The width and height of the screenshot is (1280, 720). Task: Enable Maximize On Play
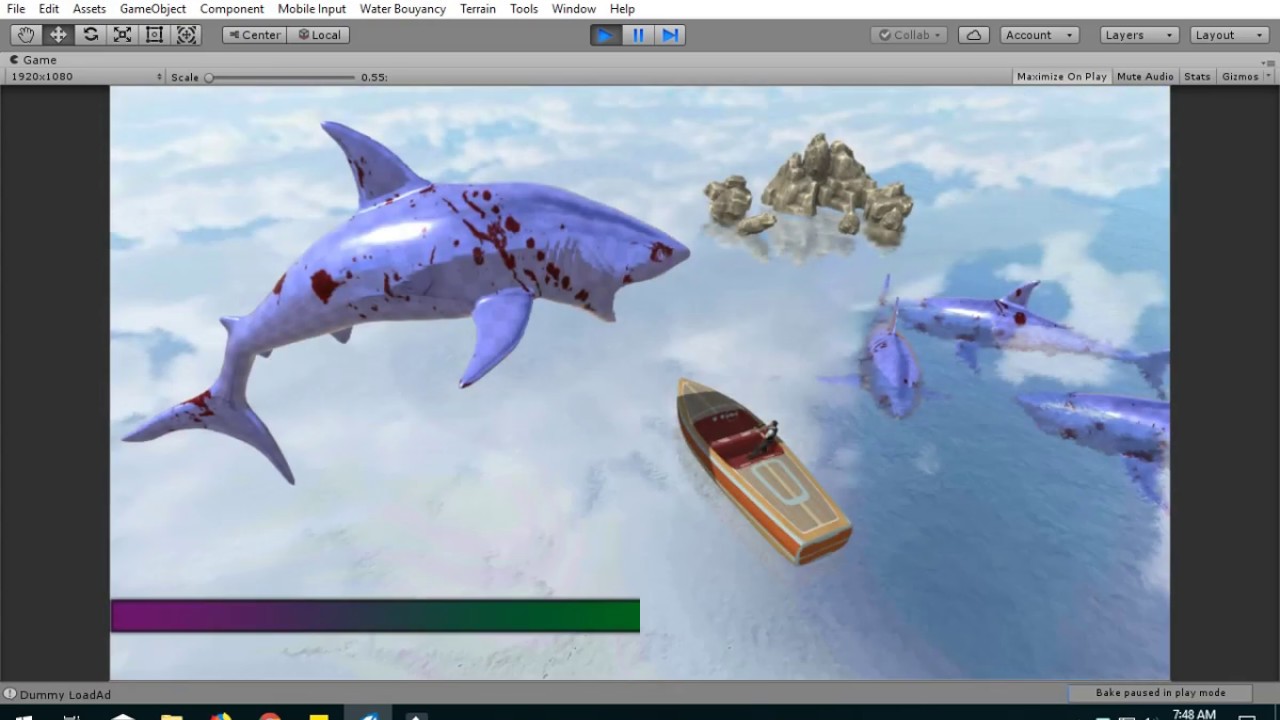click(1061, 76)
